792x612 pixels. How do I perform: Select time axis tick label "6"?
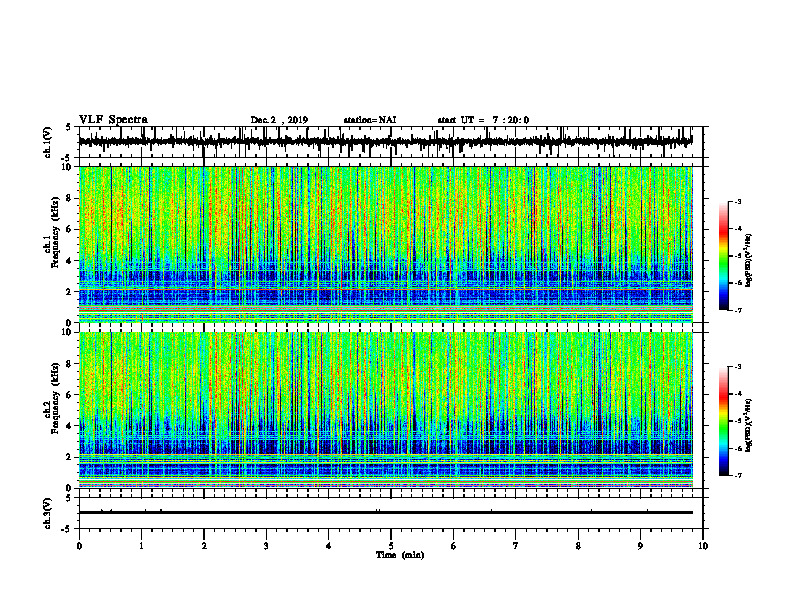[454, 546]
